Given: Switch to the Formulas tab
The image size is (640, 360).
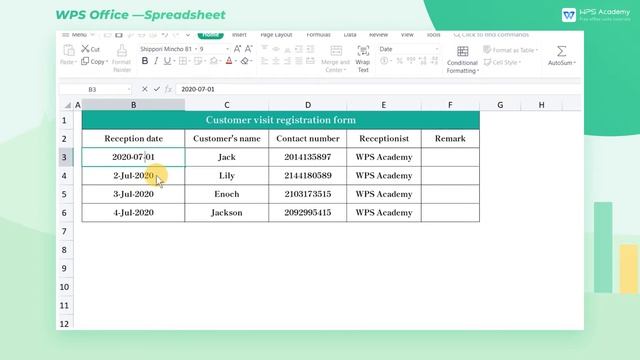Looking at the screenshot, I should pos(318,35).
